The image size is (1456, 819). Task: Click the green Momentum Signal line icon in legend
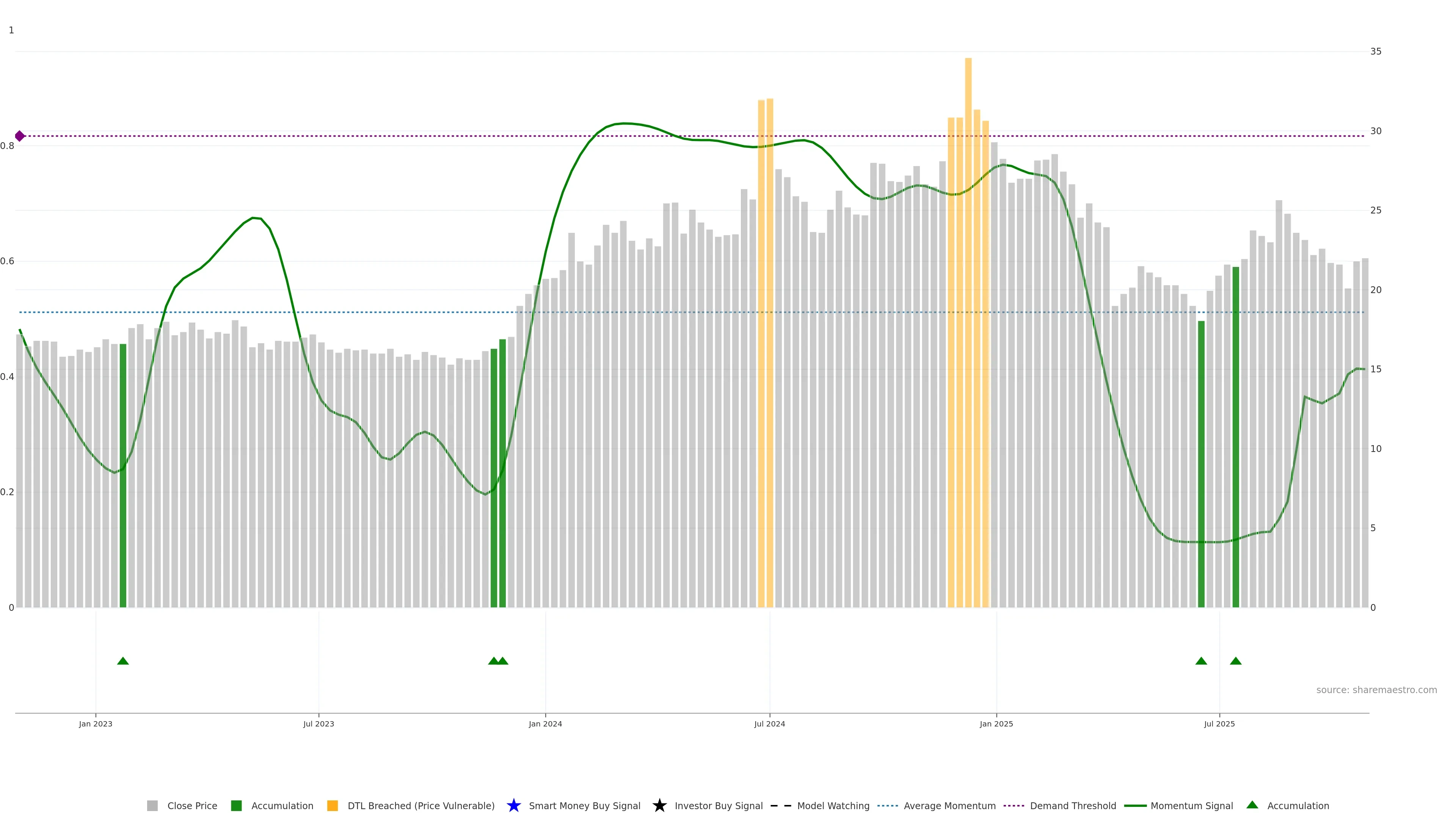pos(1135,805)
